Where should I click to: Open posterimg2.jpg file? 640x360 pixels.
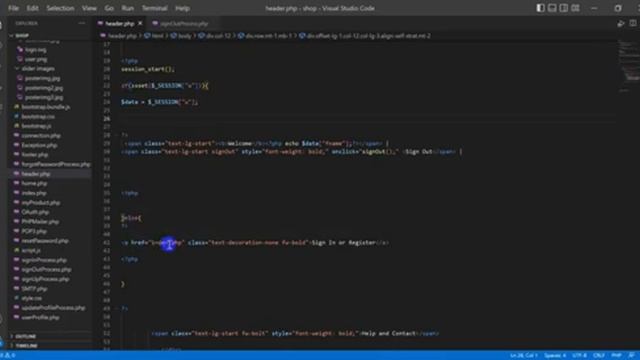44,88
